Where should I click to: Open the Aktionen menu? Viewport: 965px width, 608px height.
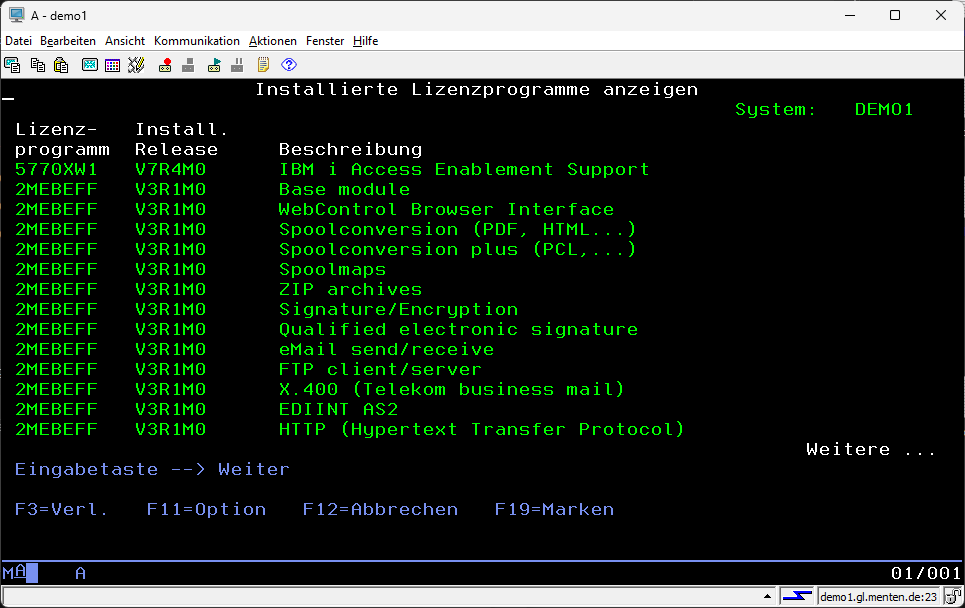272,41
